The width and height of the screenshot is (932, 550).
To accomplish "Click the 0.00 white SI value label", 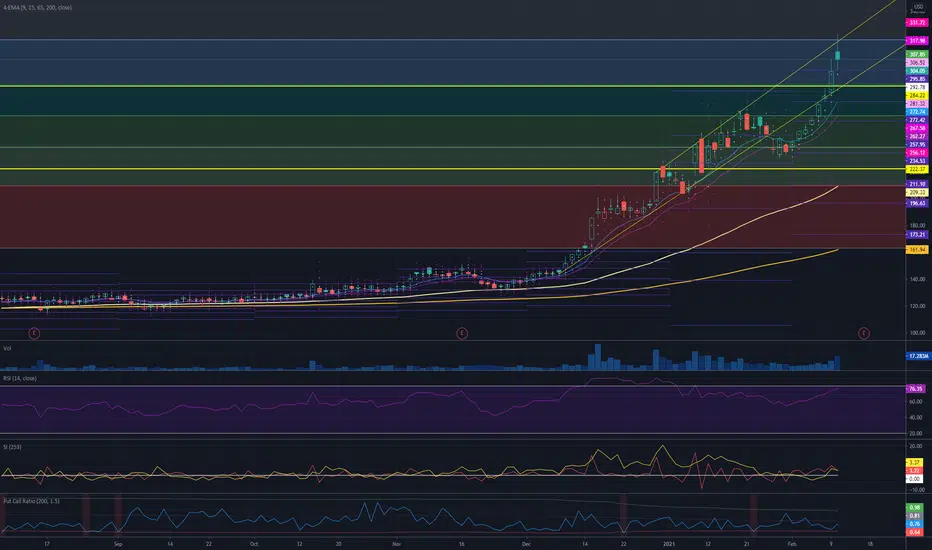I will [914, 479].
